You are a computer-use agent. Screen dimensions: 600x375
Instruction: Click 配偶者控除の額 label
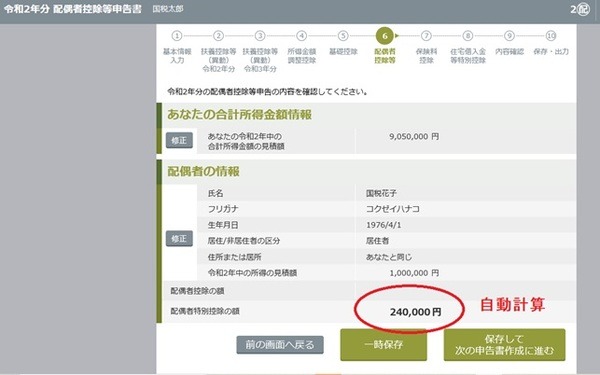[197, 291]
